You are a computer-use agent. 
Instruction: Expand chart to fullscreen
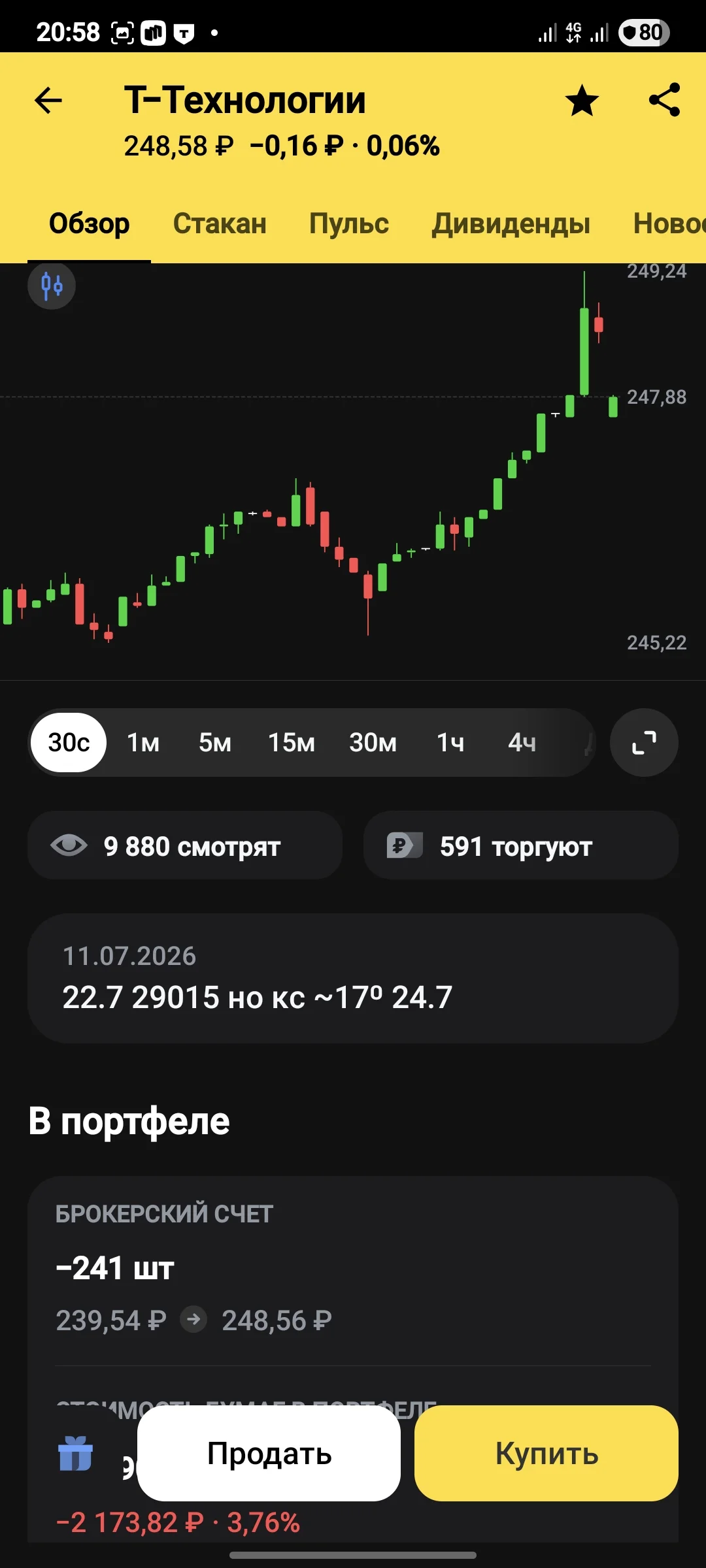[x=644, y=742]
